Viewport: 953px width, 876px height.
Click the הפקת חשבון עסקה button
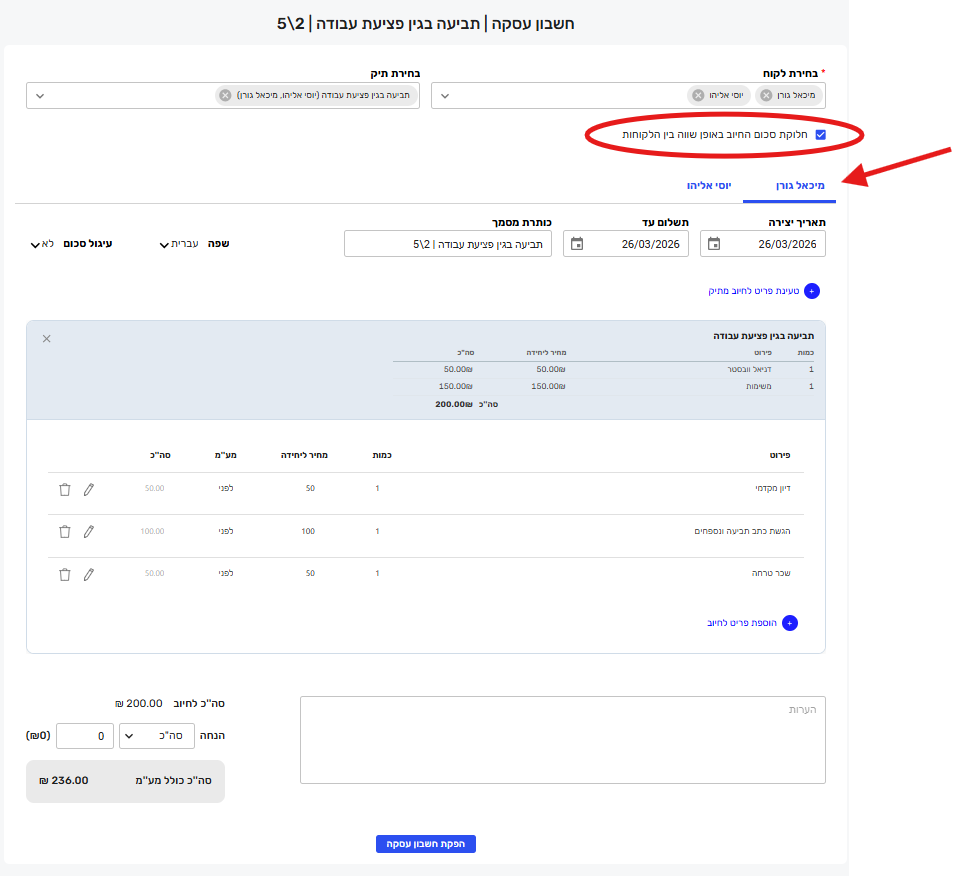point(426,844)
